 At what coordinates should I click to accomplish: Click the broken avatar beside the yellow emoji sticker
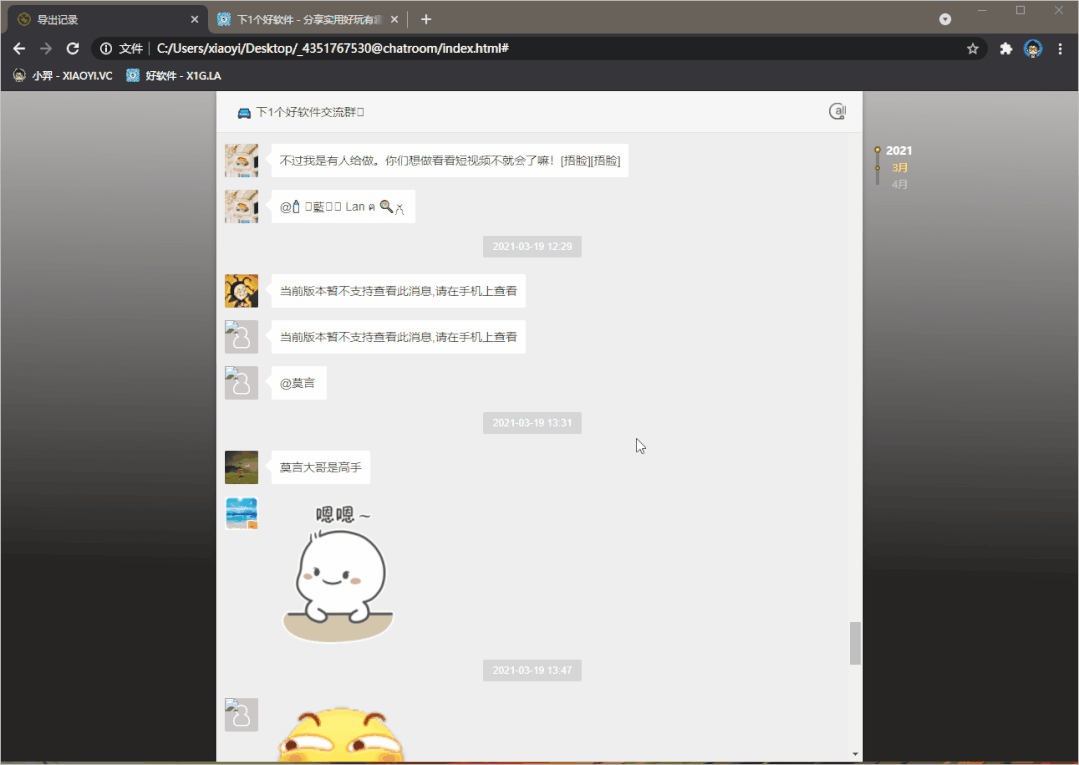pos(242,714)
